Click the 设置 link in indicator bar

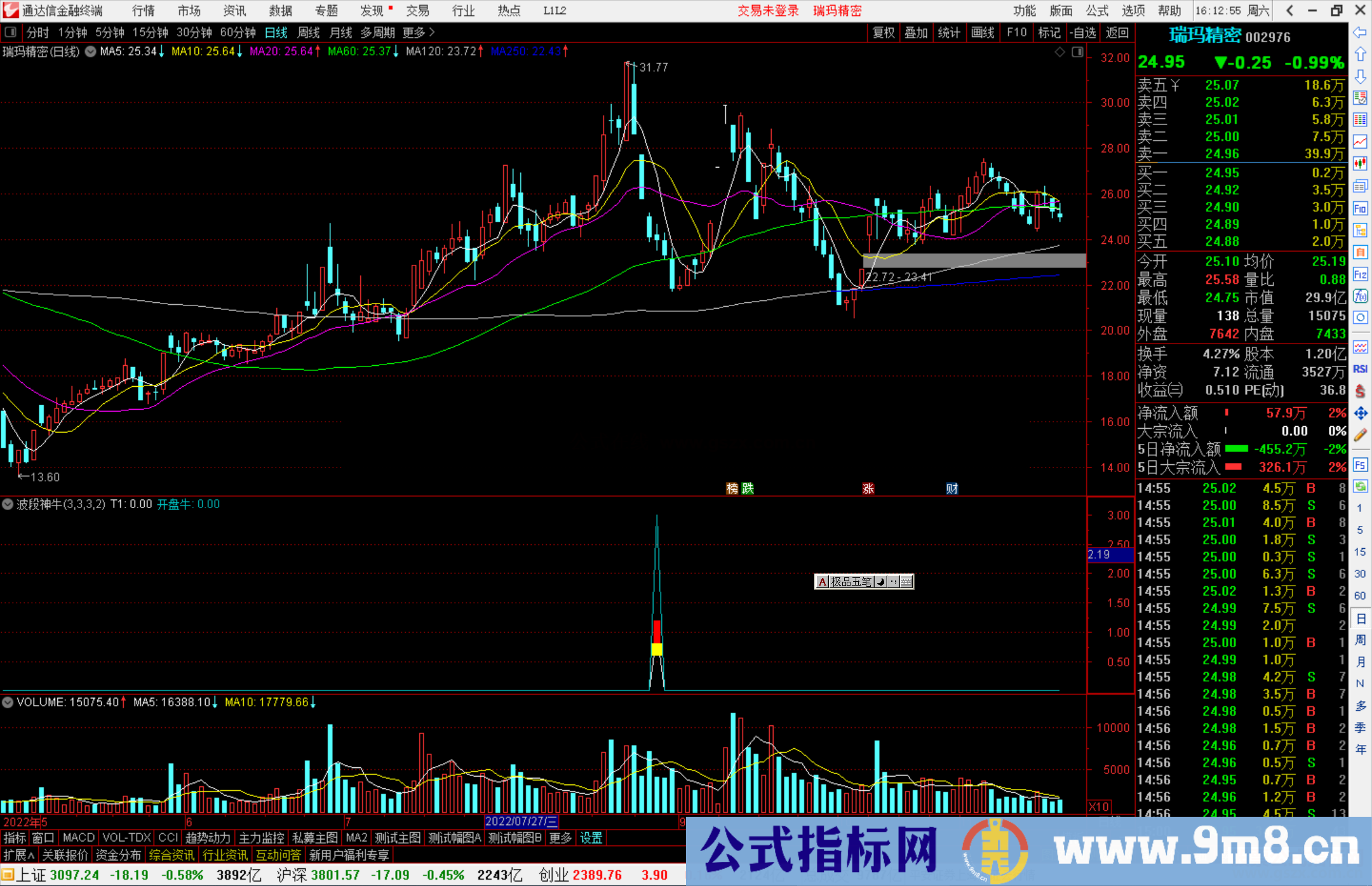click(591, 838)
